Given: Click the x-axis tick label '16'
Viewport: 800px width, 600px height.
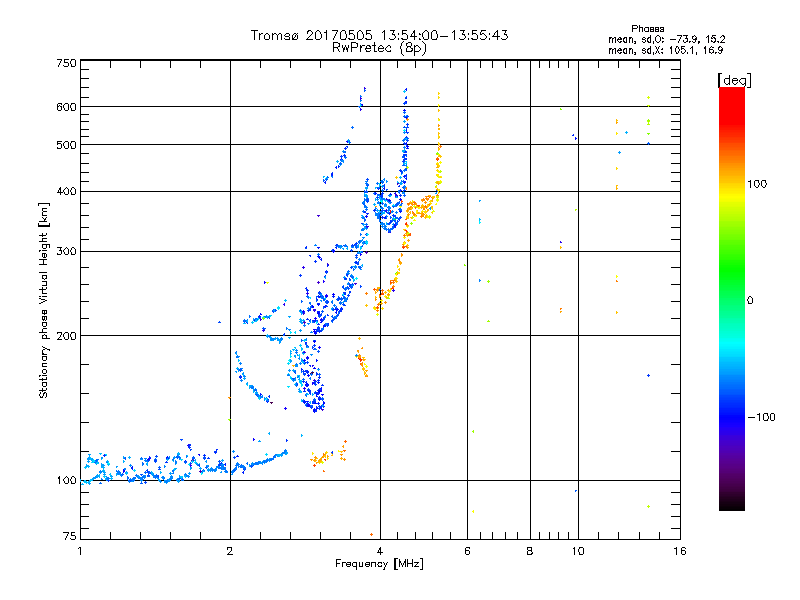Looking at the screenshot, I should point(680,551).
